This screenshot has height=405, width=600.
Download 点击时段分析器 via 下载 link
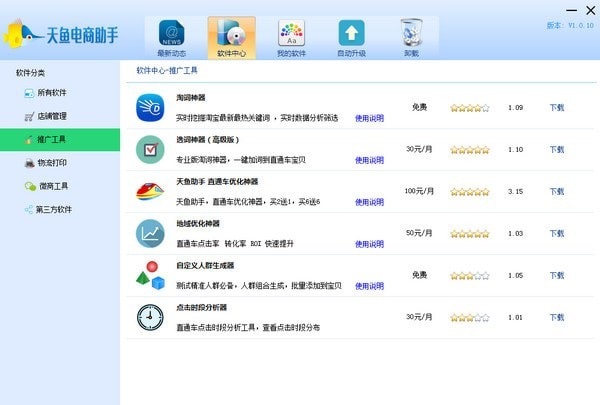click(x=557, y=317)
